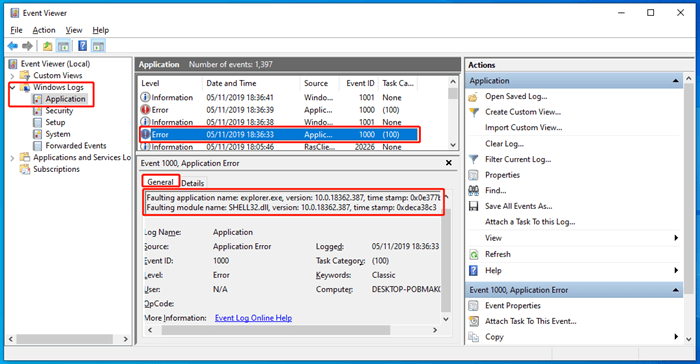700x364 pixels.
Task: Click the Create Custom View funnel icon
Action: tap(474, 112)
